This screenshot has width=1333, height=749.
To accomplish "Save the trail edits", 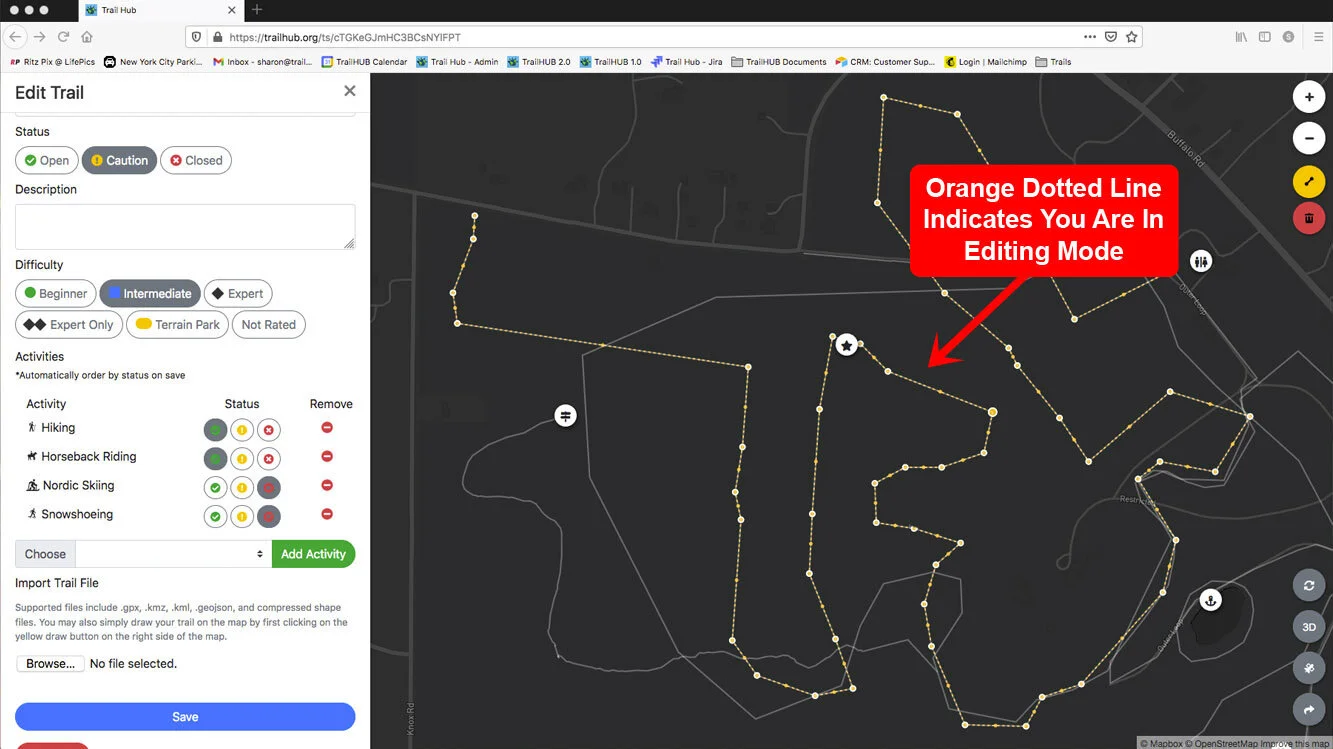I will pyautogui.click(x=185, y=717).
